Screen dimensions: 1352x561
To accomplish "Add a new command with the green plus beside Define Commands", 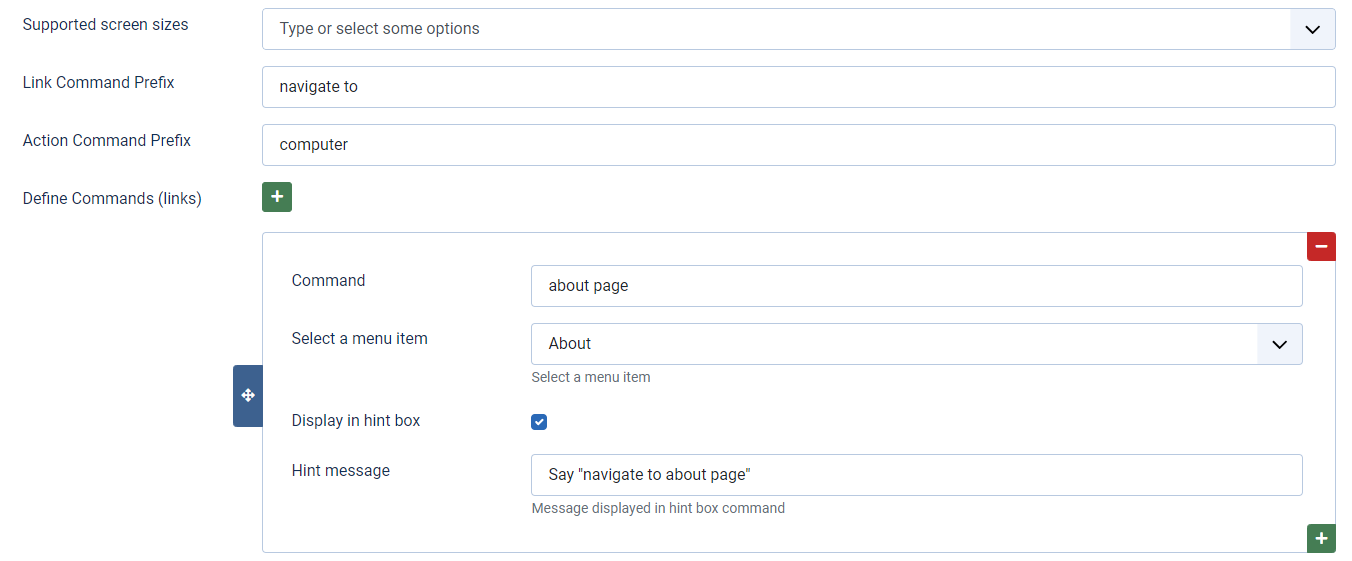I will [277, 197].
